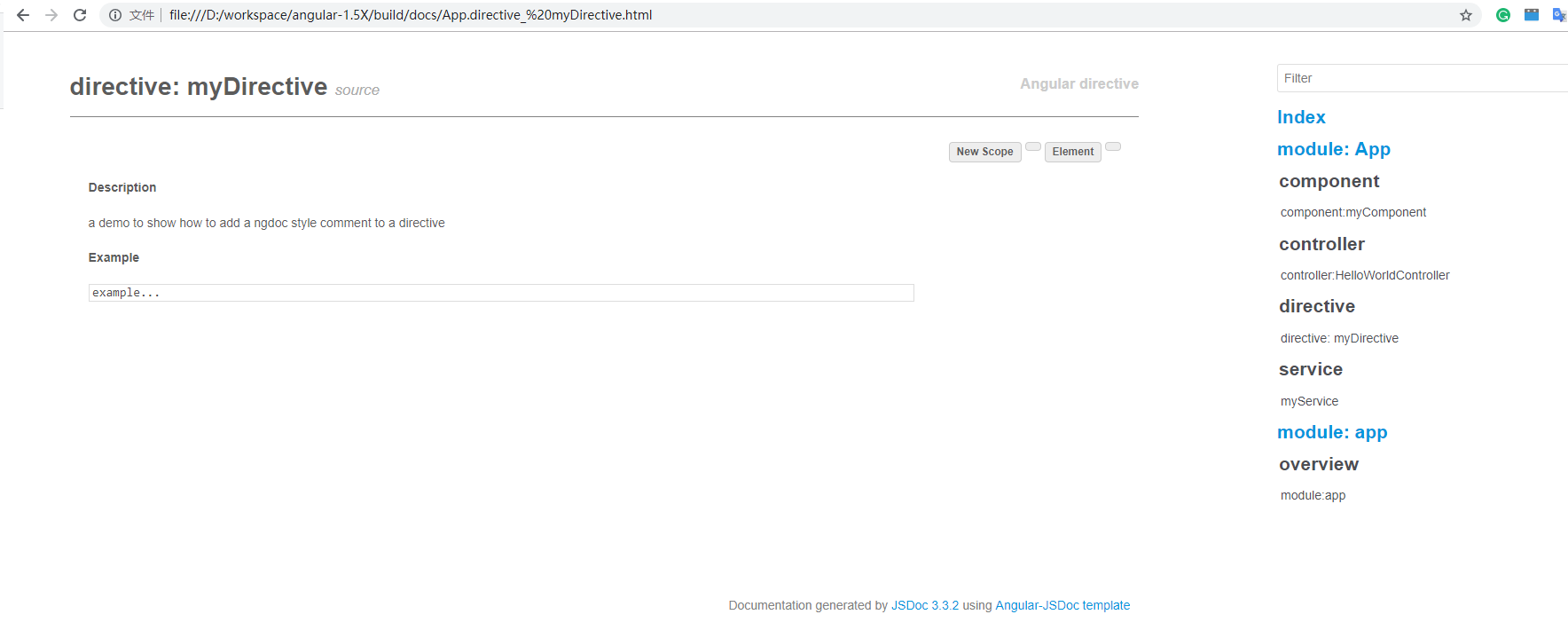Open the source link beside myDirective title

(x=357, y=91)
